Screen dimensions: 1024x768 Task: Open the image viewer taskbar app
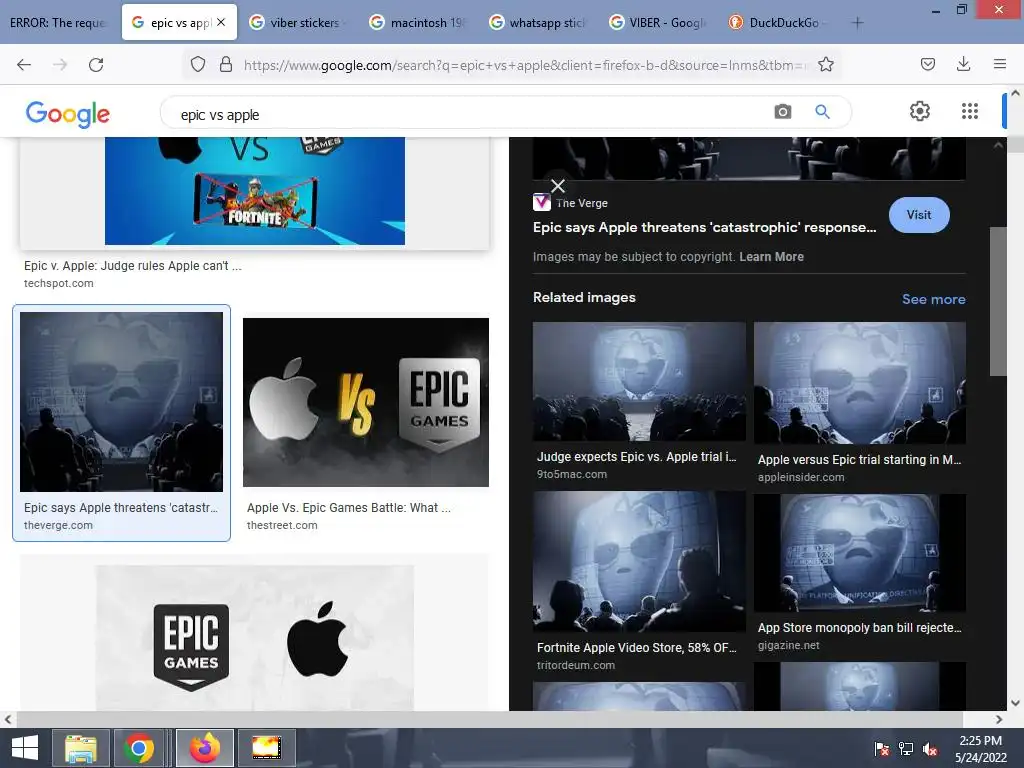[266, 748]
